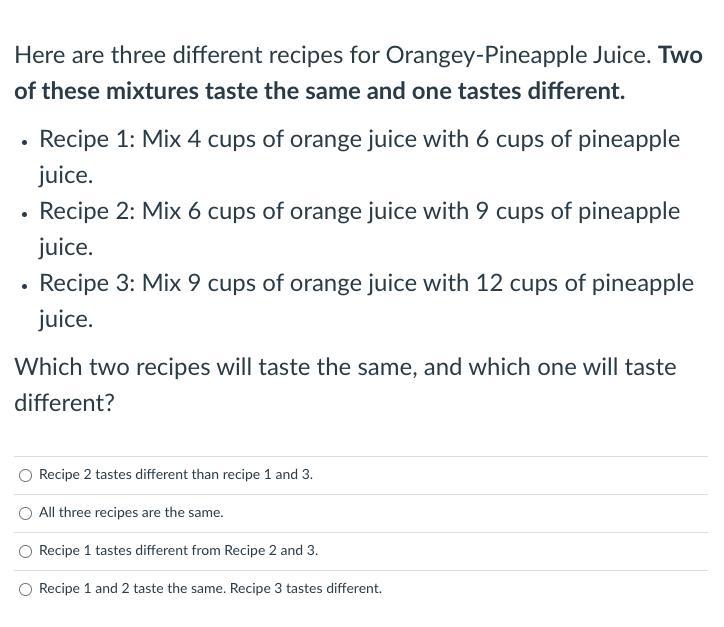Pick the radio for 'Recipe 3 tastes different'
The width and height of the screenshot is (724, 627).
pyautogui.click(x=25, y=589)
